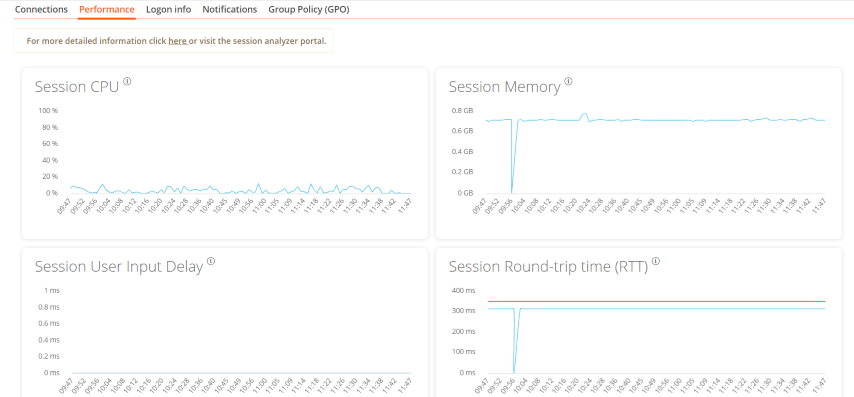Click the Session Memory info icon
This screenshot has height=397, width=854.
point(568,81)
